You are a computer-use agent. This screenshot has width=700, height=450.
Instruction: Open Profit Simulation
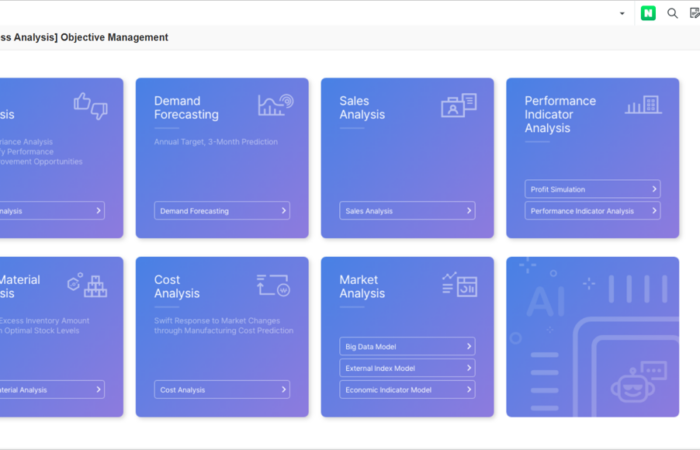pyautogui.click(x=592, y=189)
